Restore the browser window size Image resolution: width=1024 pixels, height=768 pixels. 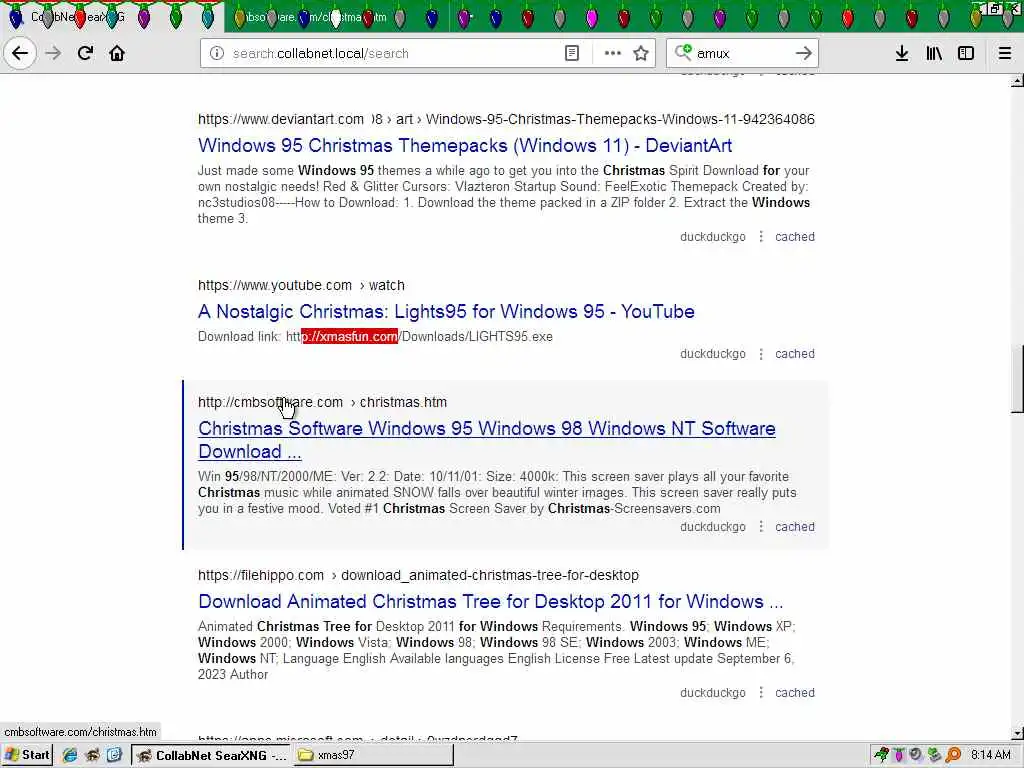[995, 8]
